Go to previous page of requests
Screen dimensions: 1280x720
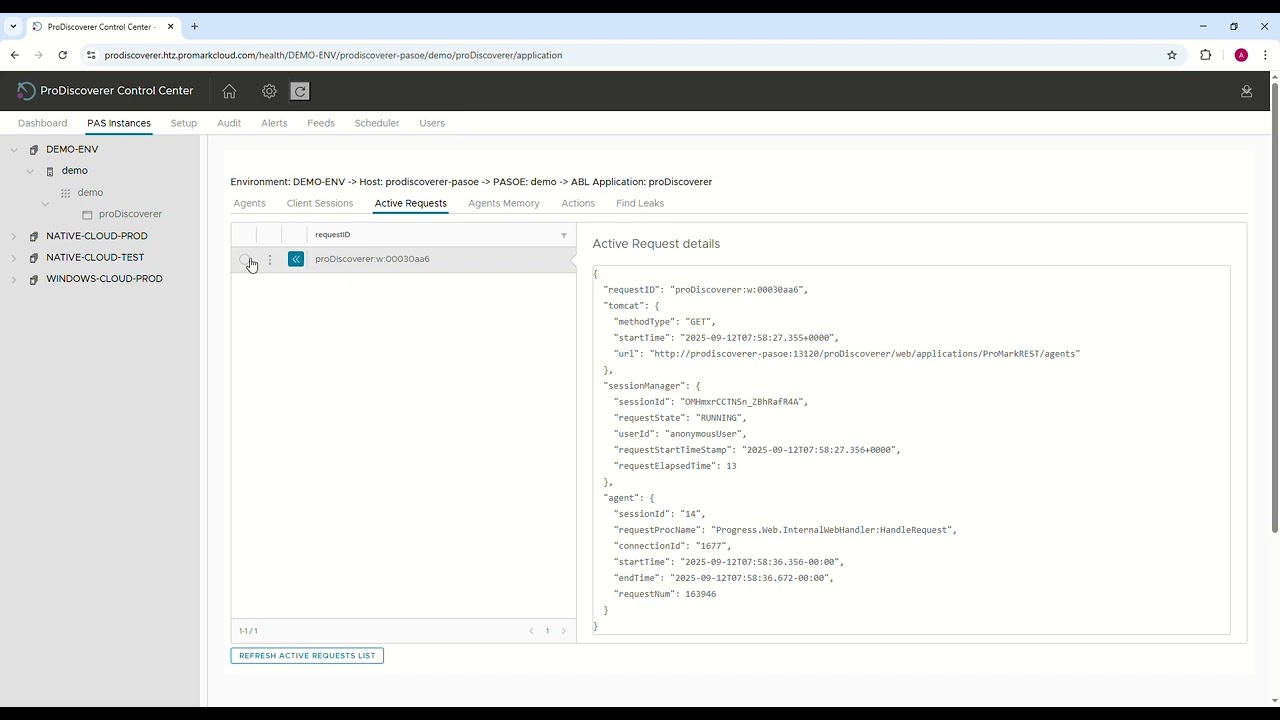pyautogui.click(x=531, y=631)
